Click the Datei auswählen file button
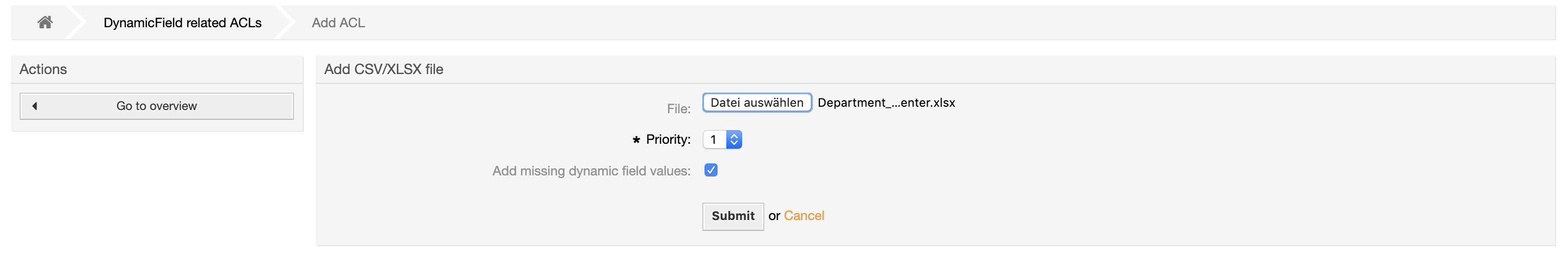 (x=757, y=102)
